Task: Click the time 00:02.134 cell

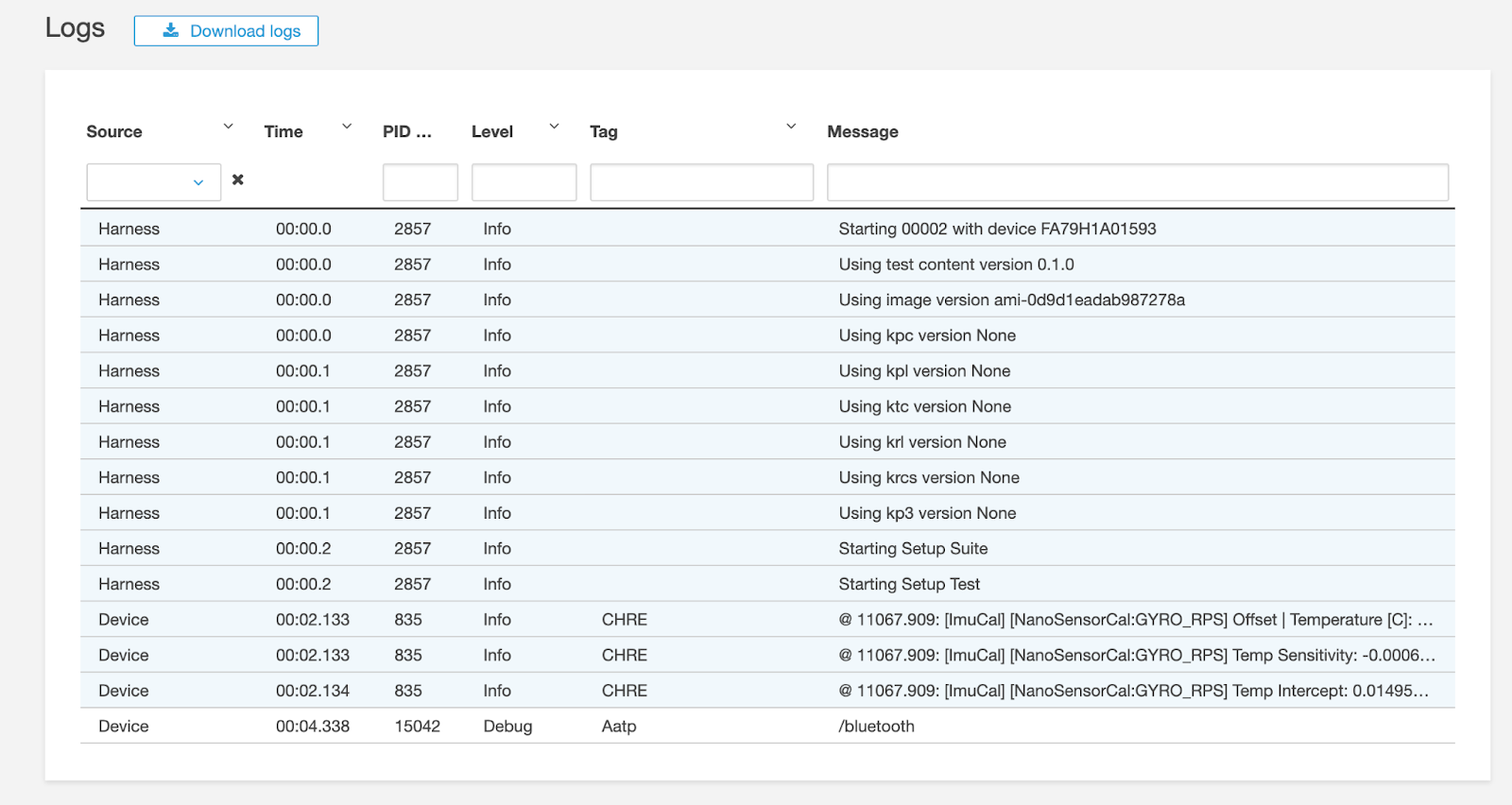Action: (313, 691)
